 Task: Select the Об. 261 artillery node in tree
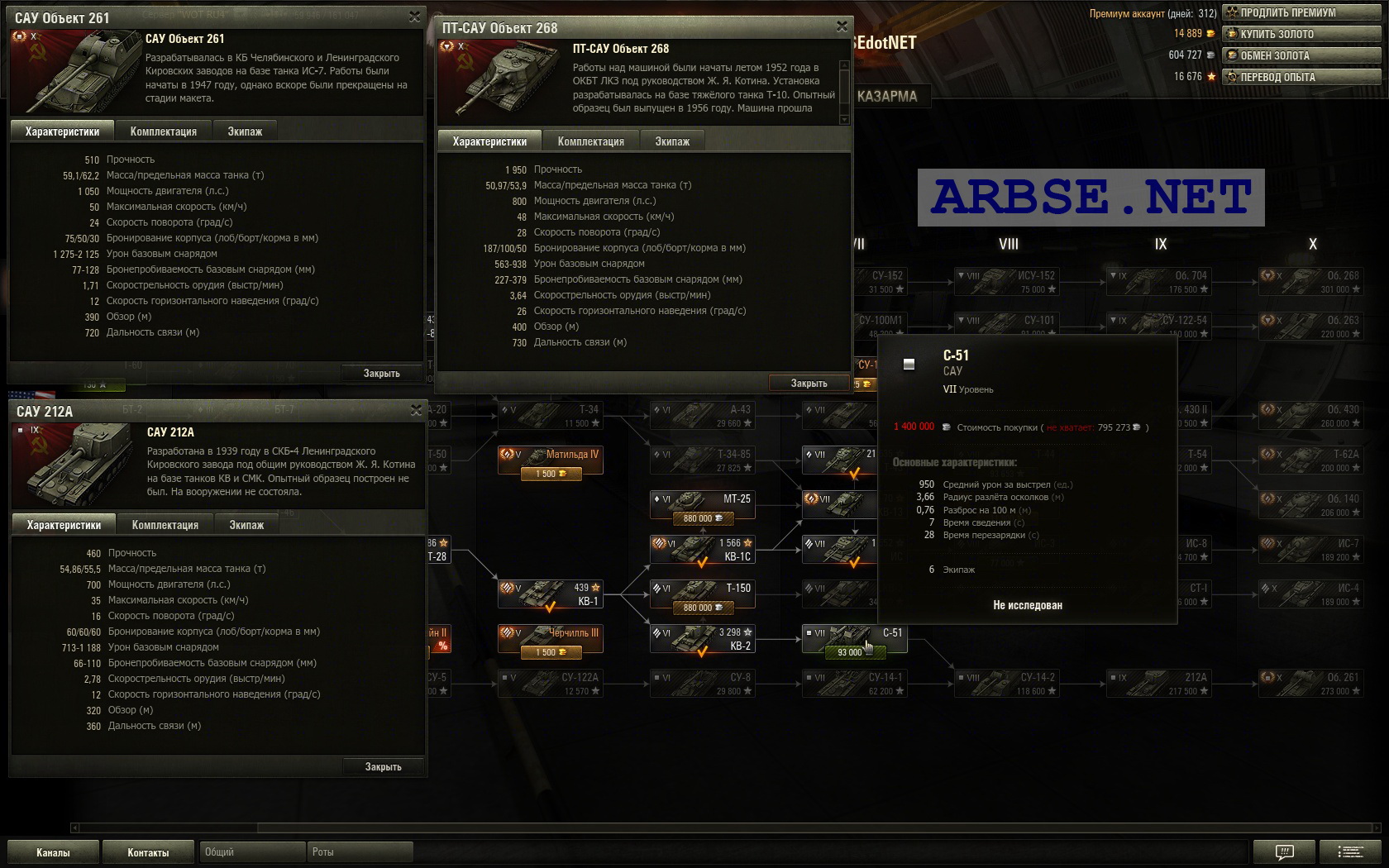click(x=1311, y=684)
